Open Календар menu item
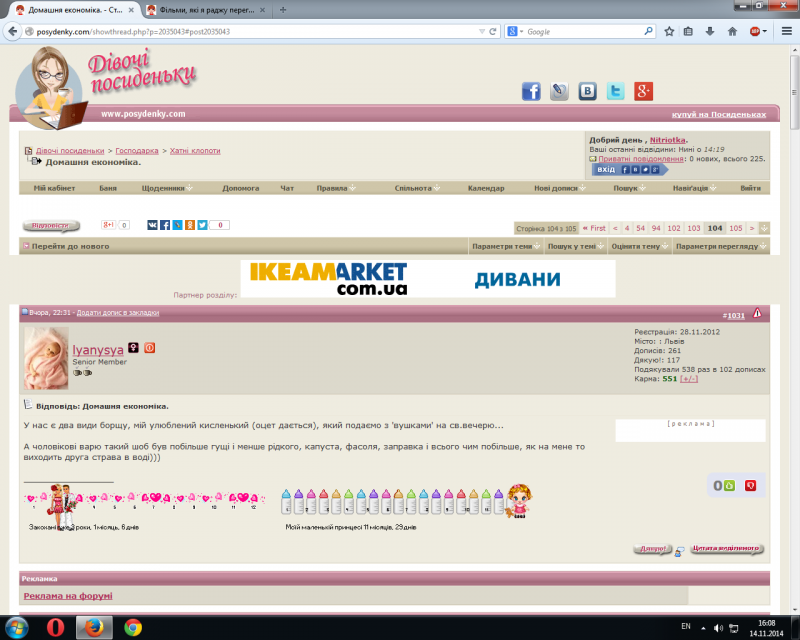The image size is (800, 640). [486, 188]
